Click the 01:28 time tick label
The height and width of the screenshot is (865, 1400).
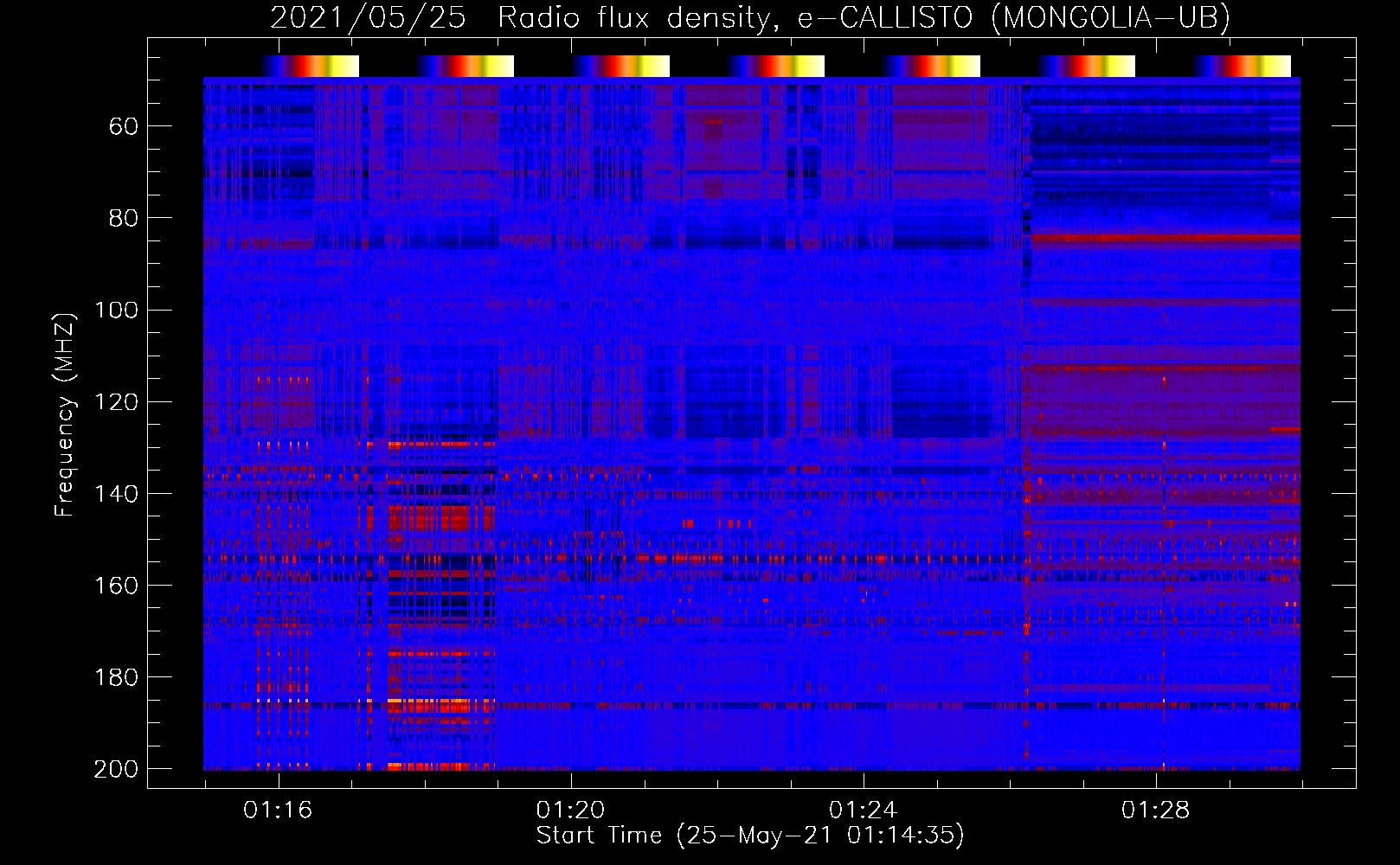1155,810
